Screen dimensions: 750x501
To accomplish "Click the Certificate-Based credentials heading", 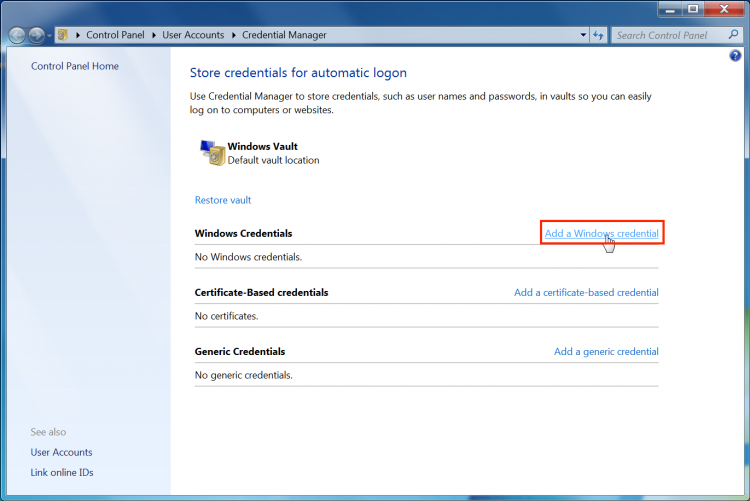I will [262, 292].
